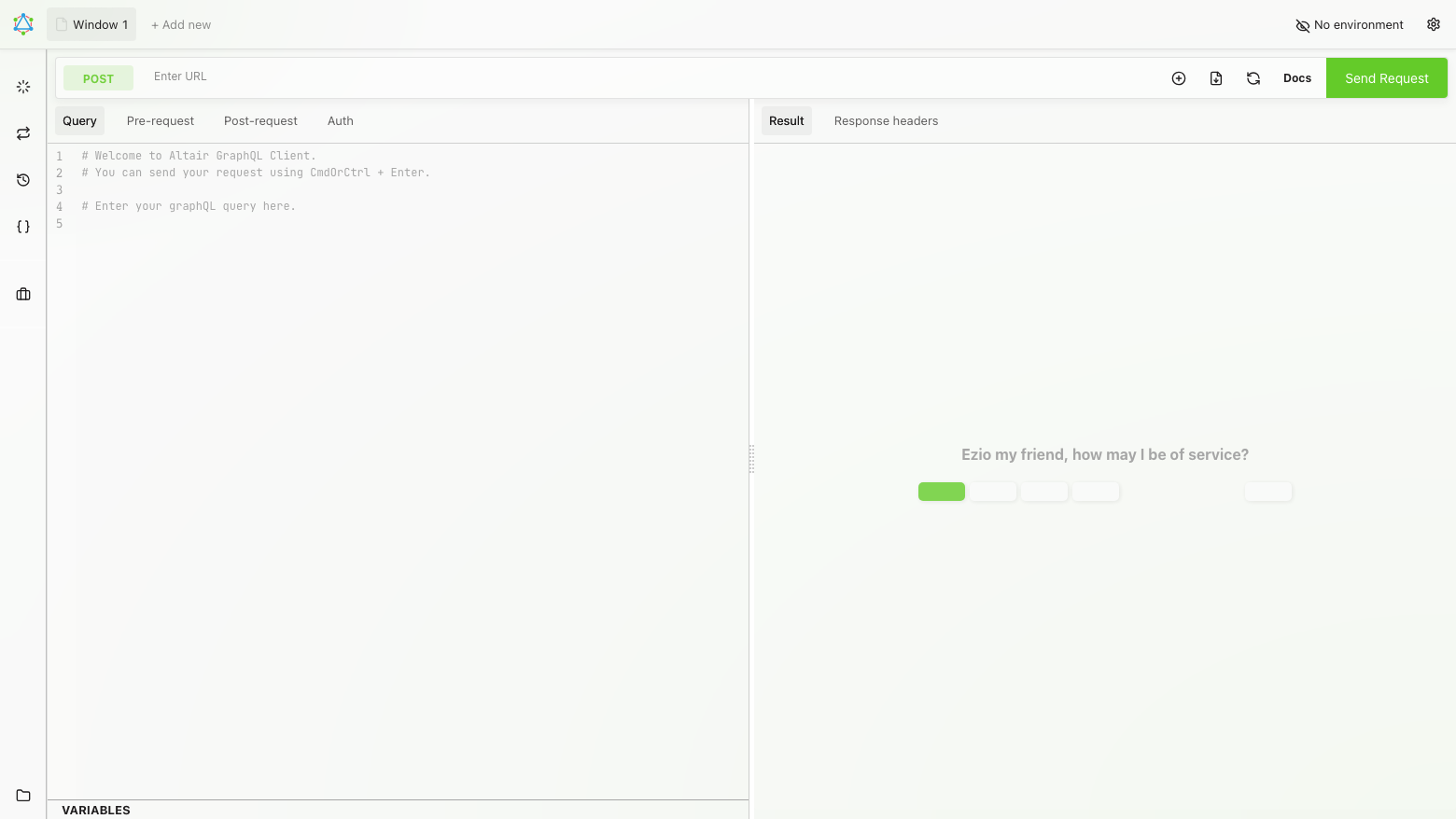
Task: Open the No environment selector
Action: point(1350,25)
